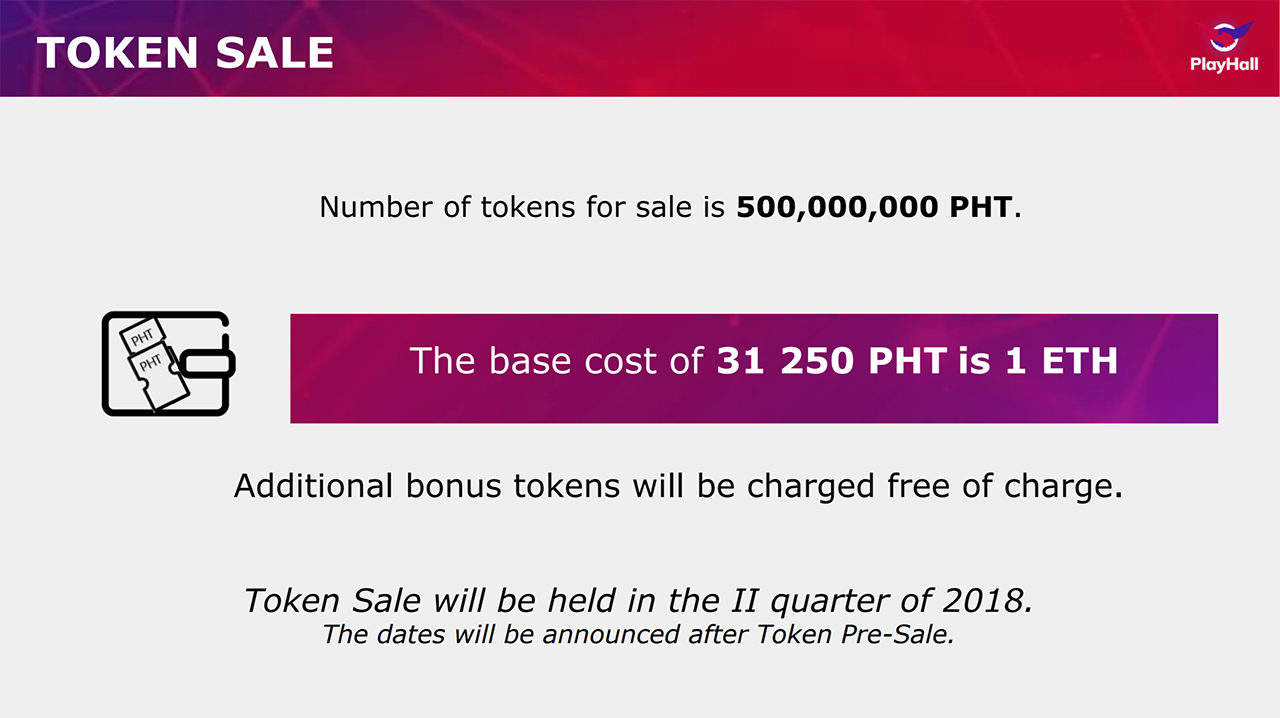Click '2018.' in the italic line
Screen dimensions: 1280x718
(x=987, y=600)
